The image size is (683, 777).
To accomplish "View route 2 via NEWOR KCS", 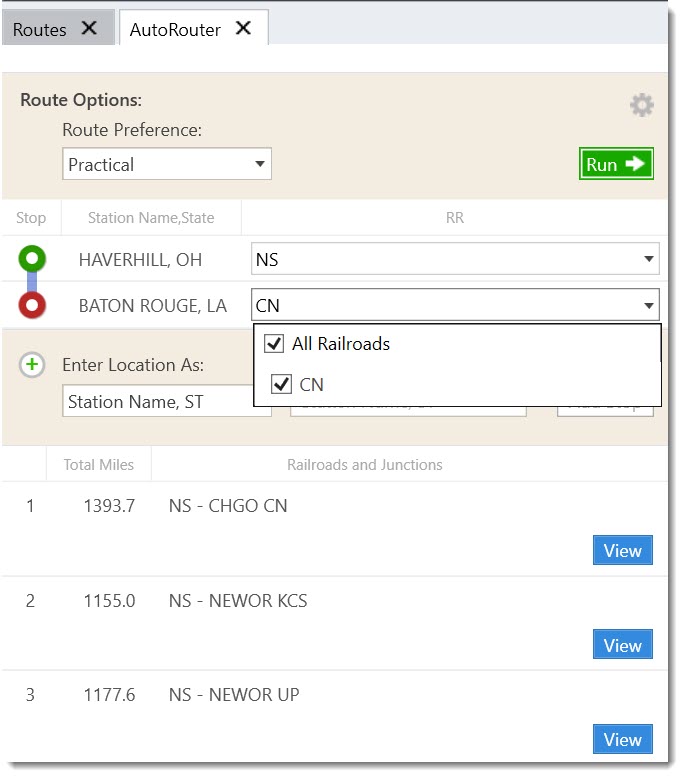I will (x=622, y=645).
